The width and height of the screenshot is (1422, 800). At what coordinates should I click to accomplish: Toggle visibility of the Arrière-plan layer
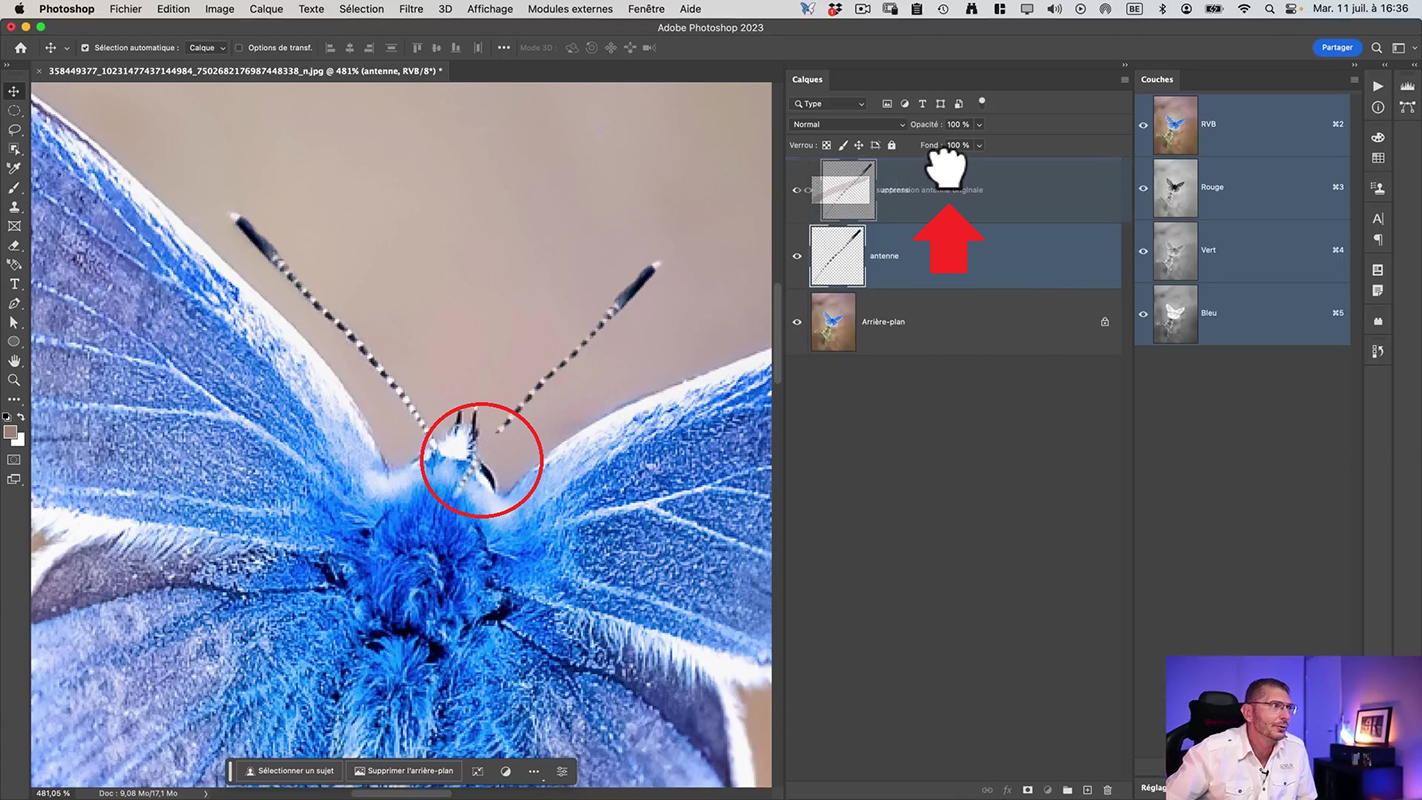pyautogui.click(x=797, y=322)
